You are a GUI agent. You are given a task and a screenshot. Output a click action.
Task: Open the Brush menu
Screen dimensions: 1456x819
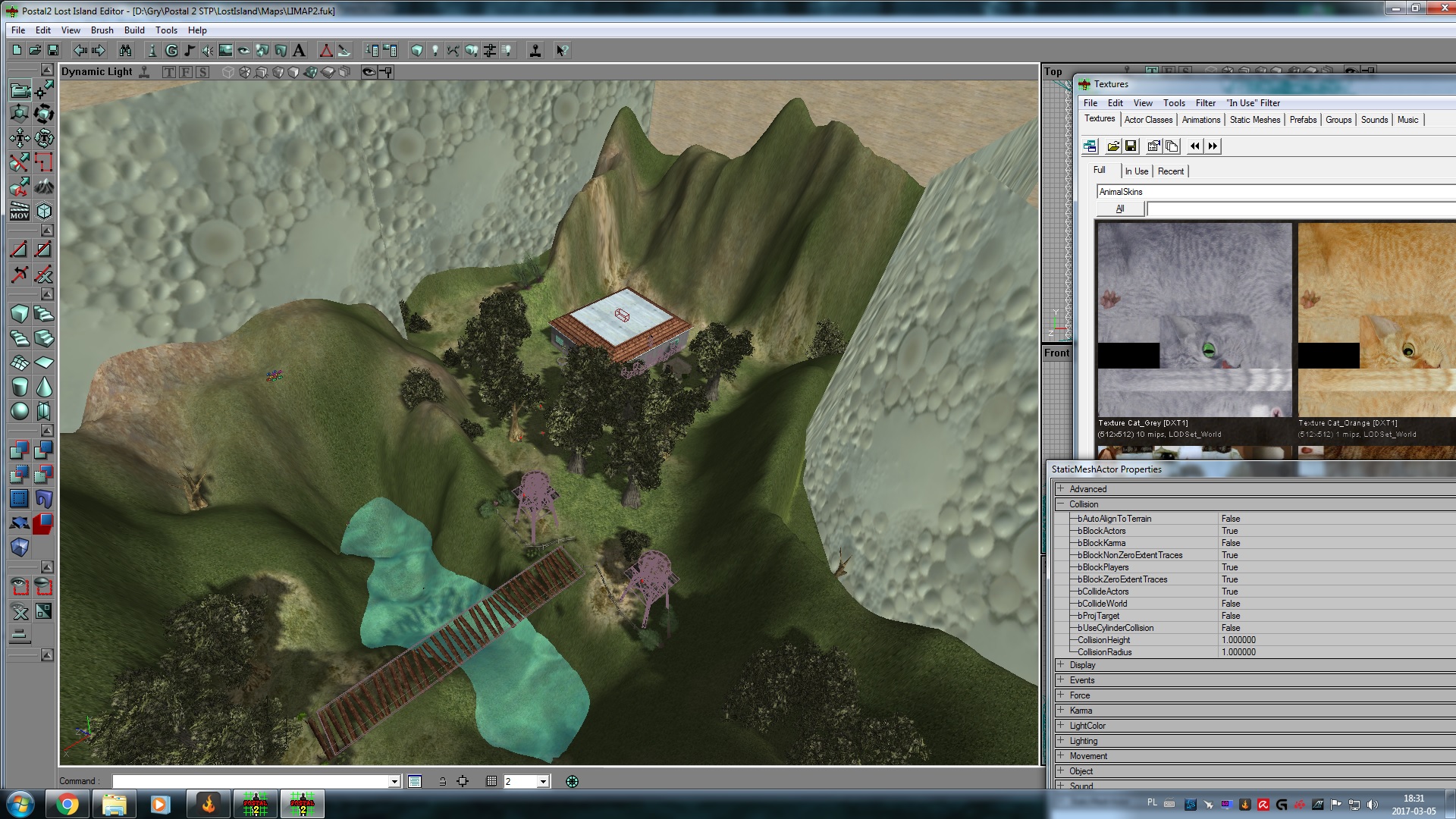(102, 30)
